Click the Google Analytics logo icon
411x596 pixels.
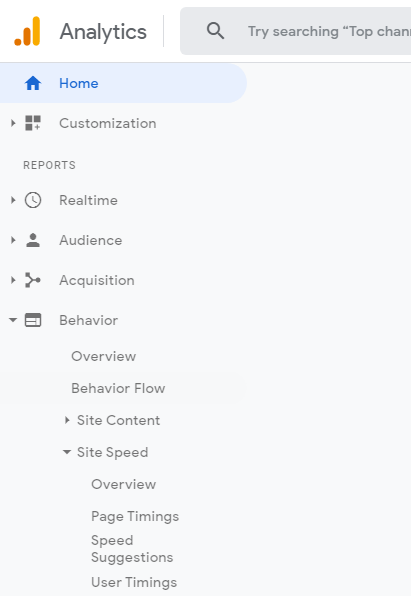pyautogui.click(x=27, y=31)
